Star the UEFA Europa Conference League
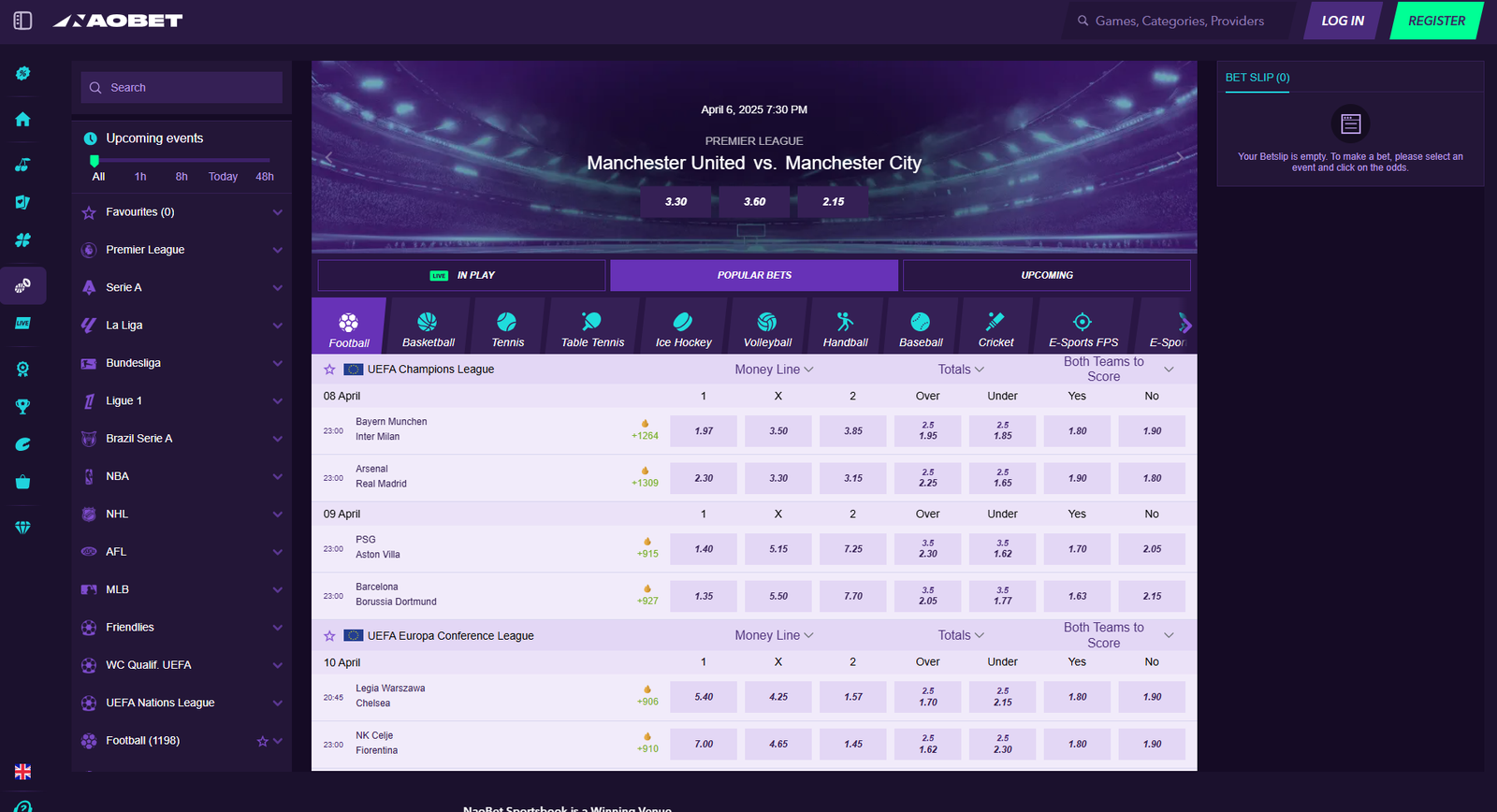The height and width of the screenshot is (812, 1497). point(329,636)
